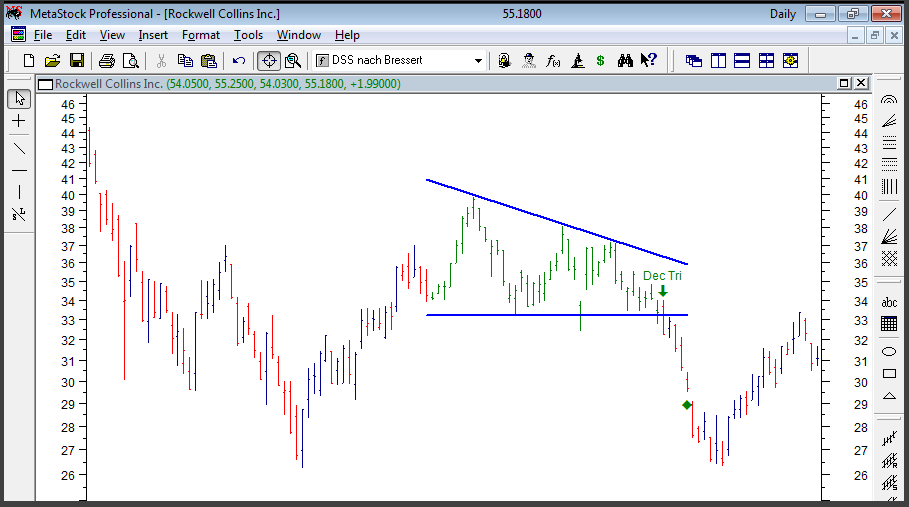Select the ellipse drawing tool
Image resolution: width=909 pixels, height=507 pixels.
tap(889, 351)
